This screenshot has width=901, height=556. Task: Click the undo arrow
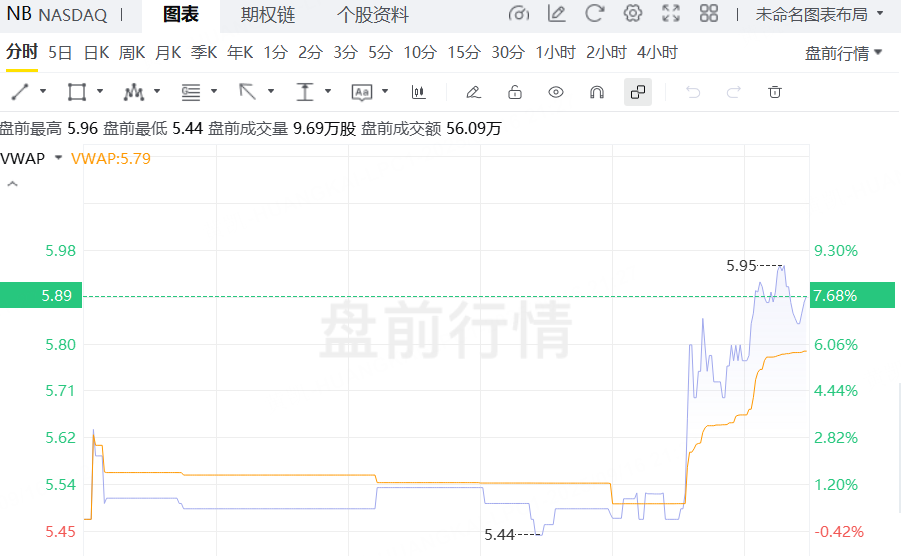coord(693,92)
